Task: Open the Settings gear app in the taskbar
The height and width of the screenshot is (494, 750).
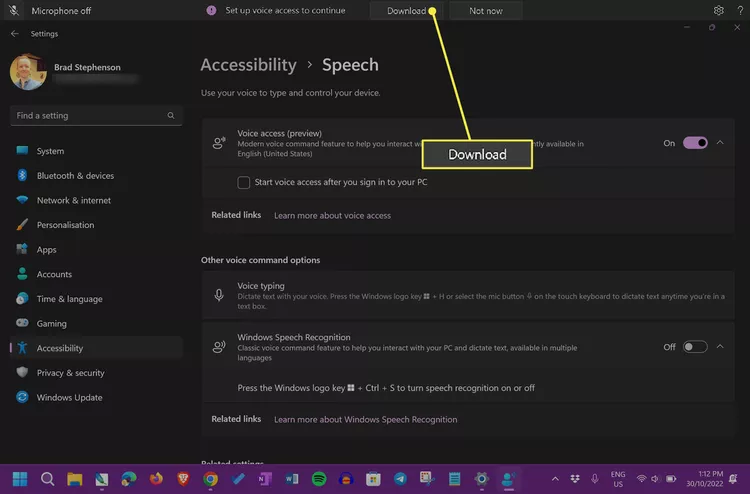Action: [482, 478]
